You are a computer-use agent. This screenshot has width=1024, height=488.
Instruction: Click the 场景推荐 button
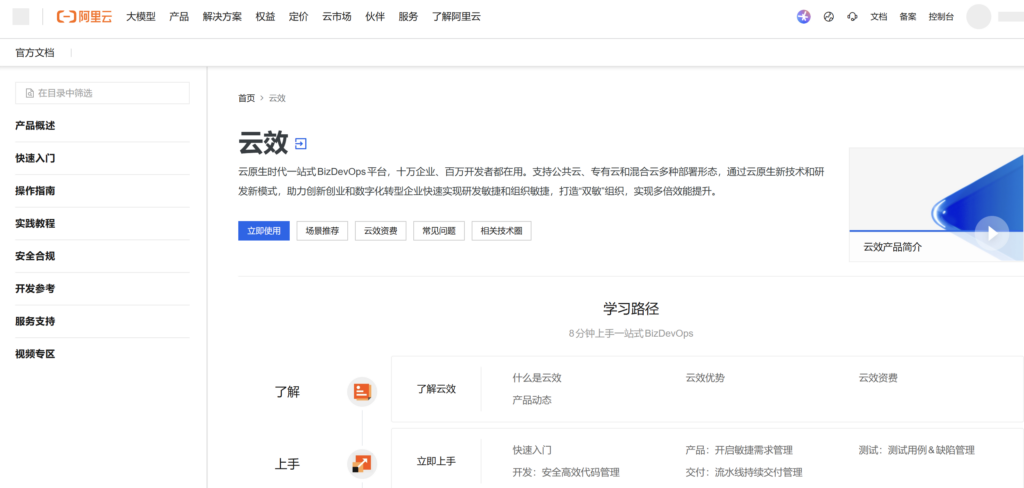[x=322, y=231]
